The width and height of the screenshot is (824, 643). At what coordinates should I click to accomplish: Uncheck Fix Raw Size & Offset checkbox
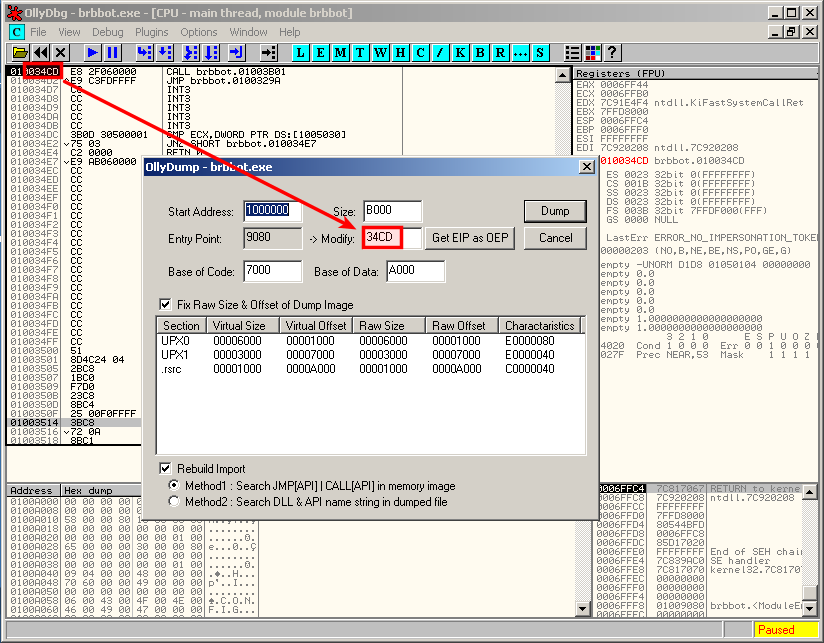point(166,304)
